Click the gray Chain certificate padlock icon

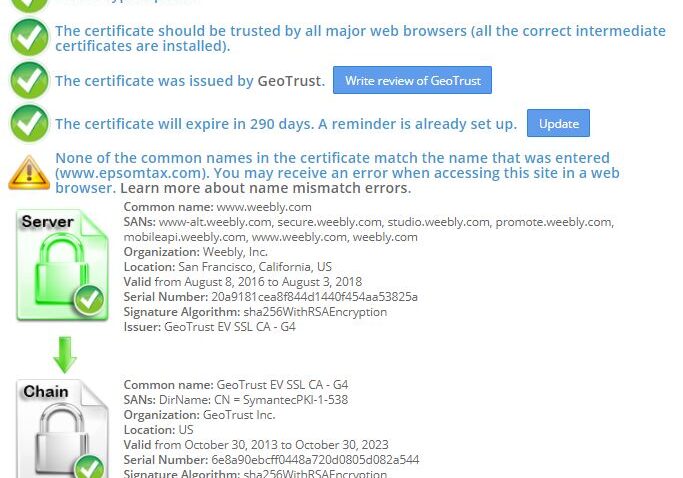[62, 429]
